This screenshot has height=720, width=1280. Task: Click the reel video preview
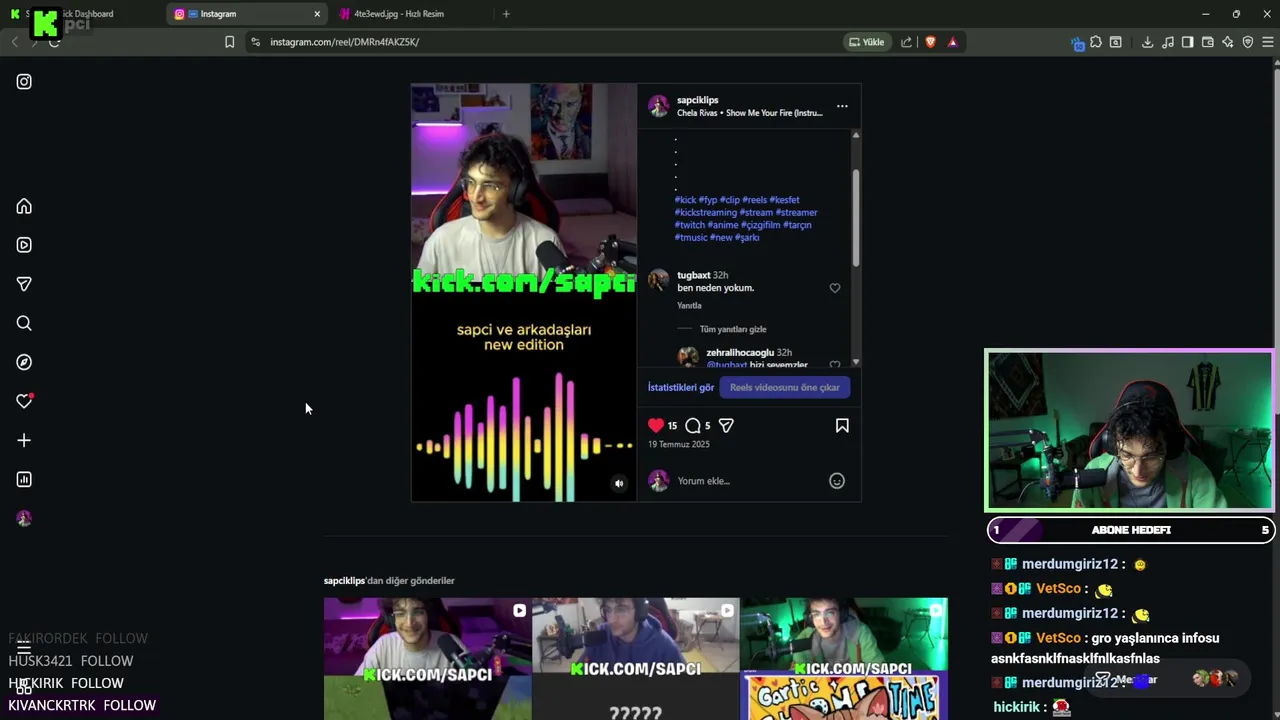[x=524, y=292]
